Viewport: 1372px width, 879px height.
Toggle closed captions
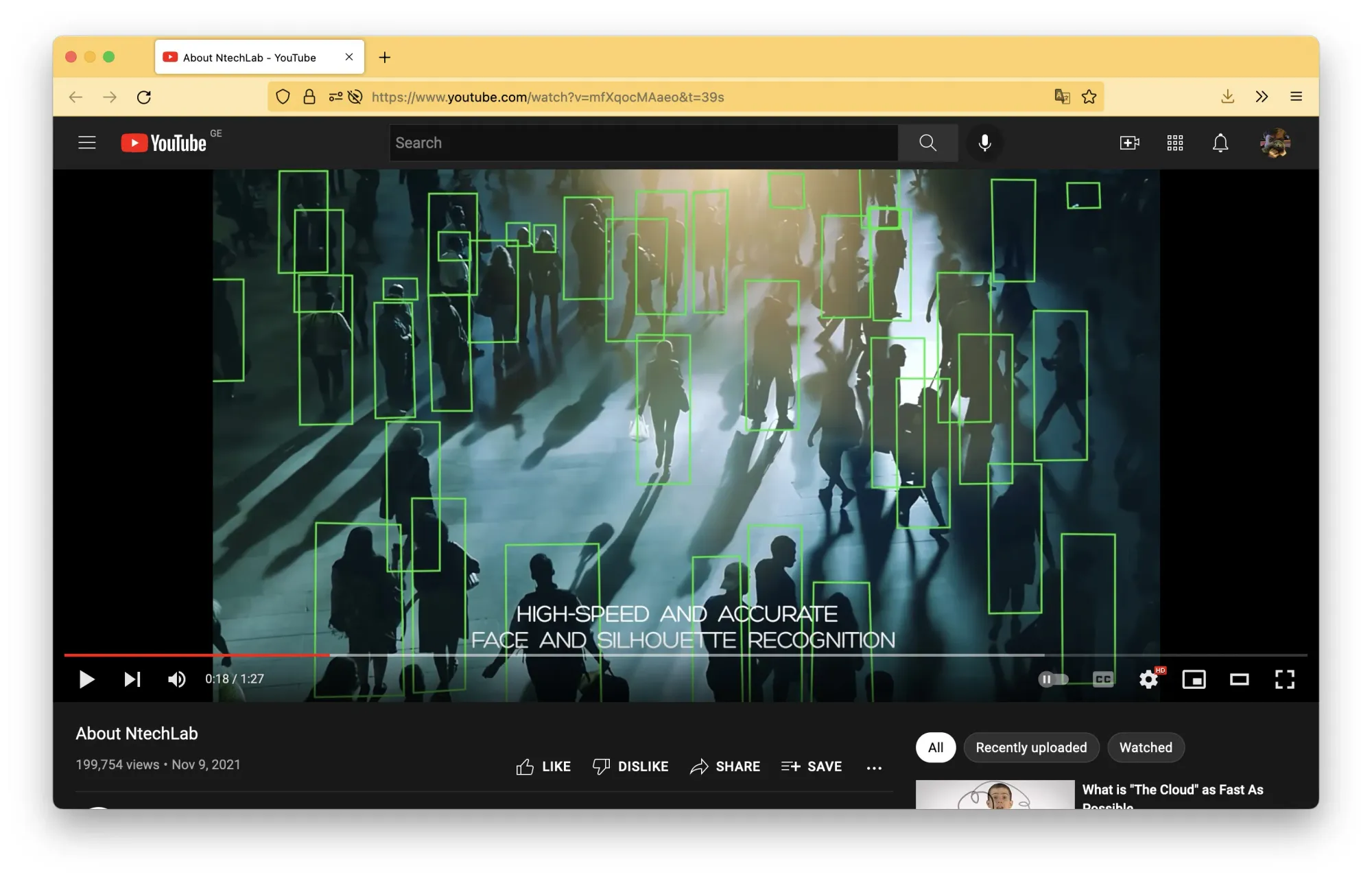tap(1103, 679)
